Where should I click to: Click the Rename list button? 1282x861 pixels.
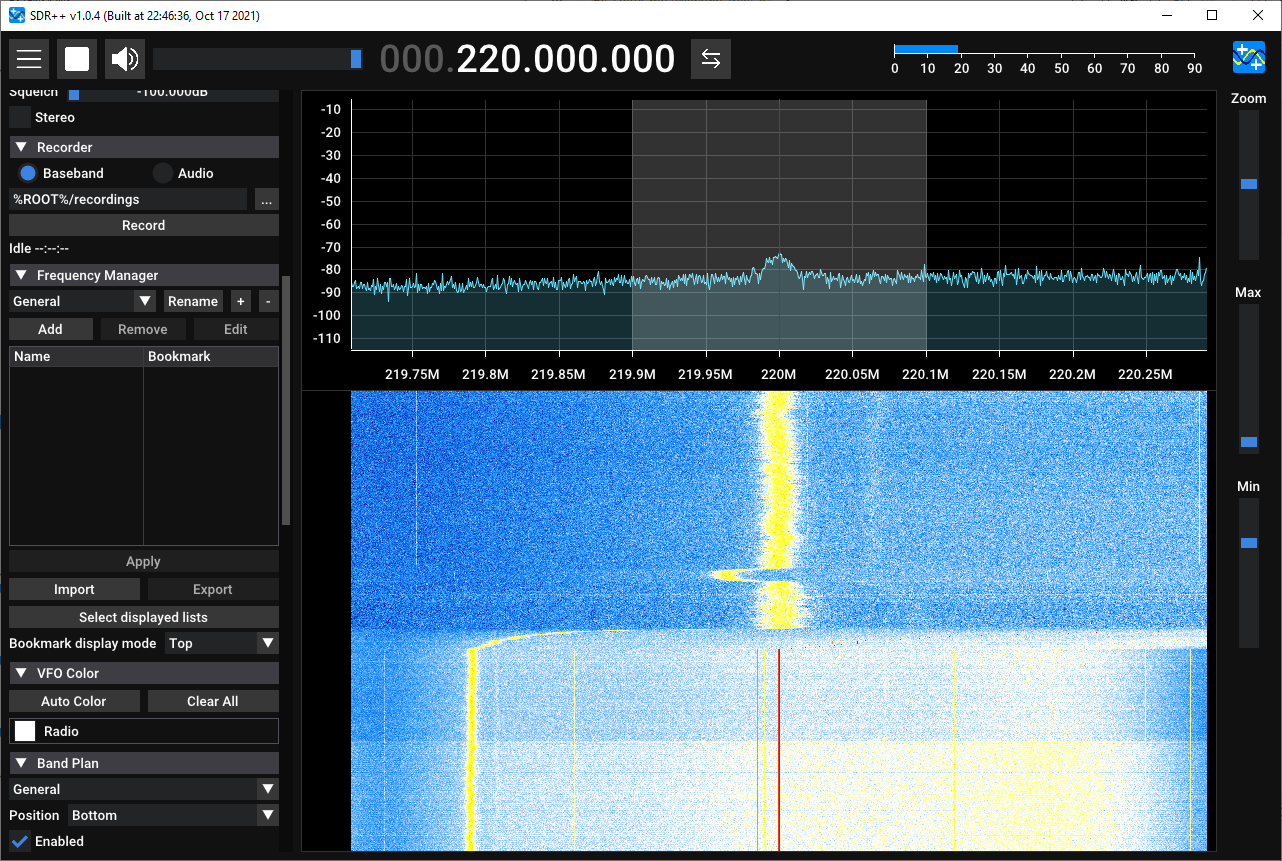(193, 301)
